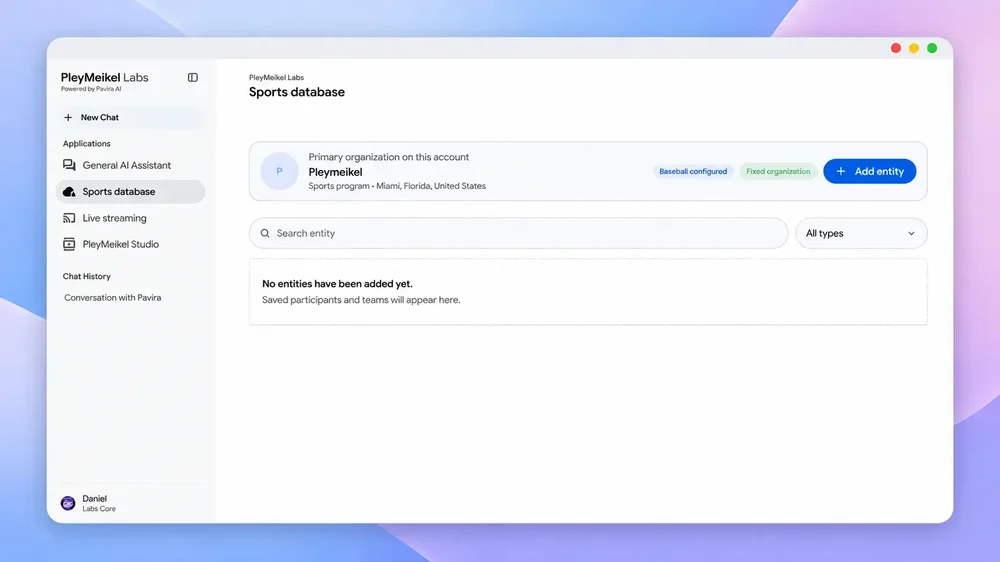Click 'No entities have been added yet.' text
The width and height of the screenshot is (1000, 562).
click(x=337, y=284)
